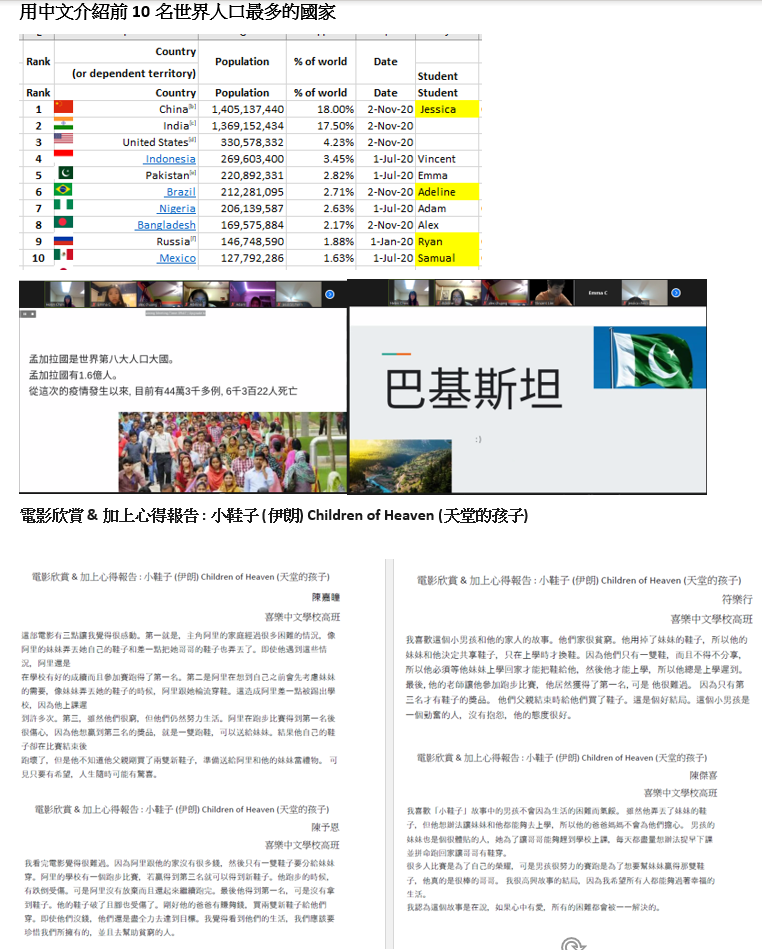Viewport: 762px width, 950px height.
Task: Follow the Mexico hyperlink
Action: pos(177,258)
